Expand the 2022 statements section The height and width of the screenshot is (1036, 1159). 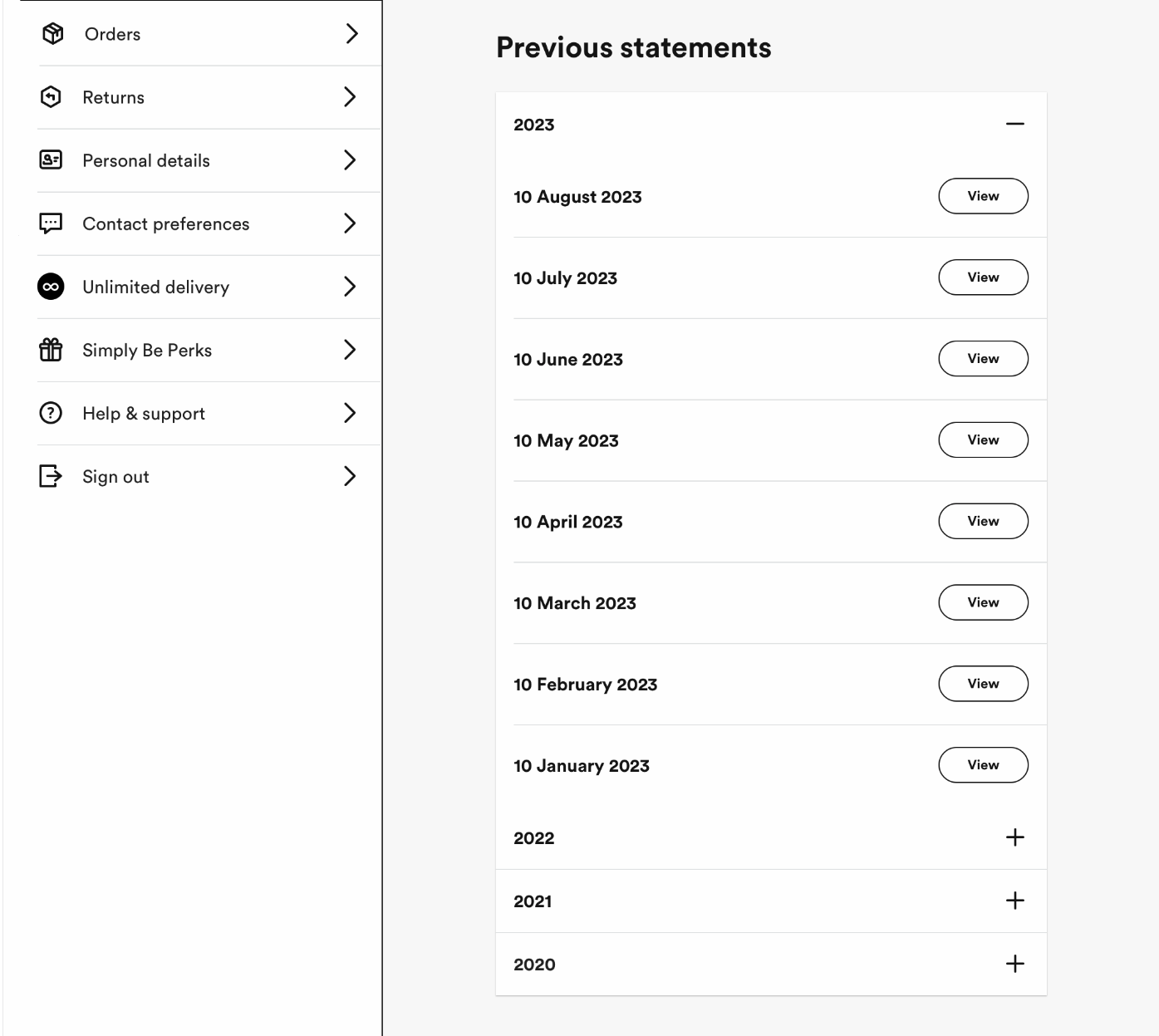pyautogui.click(x=1014, y=837)
